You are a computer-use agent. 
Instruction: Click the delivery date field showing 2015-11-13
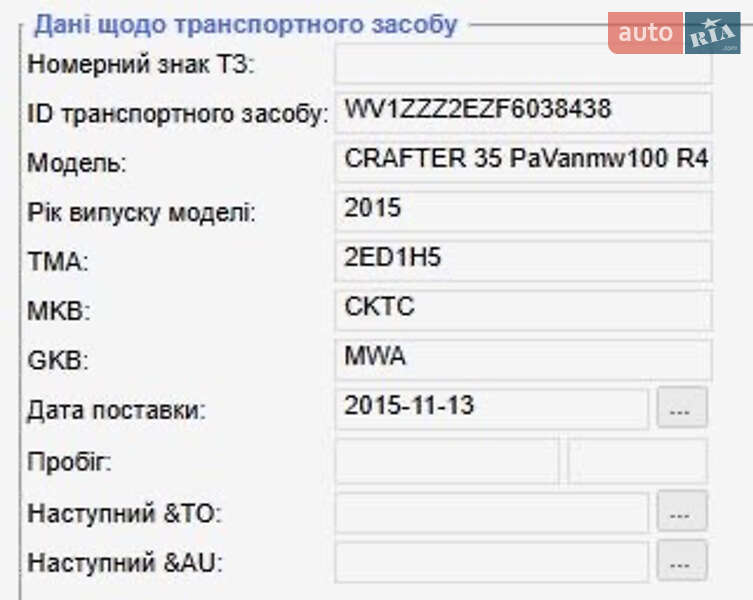click(491, 409)
